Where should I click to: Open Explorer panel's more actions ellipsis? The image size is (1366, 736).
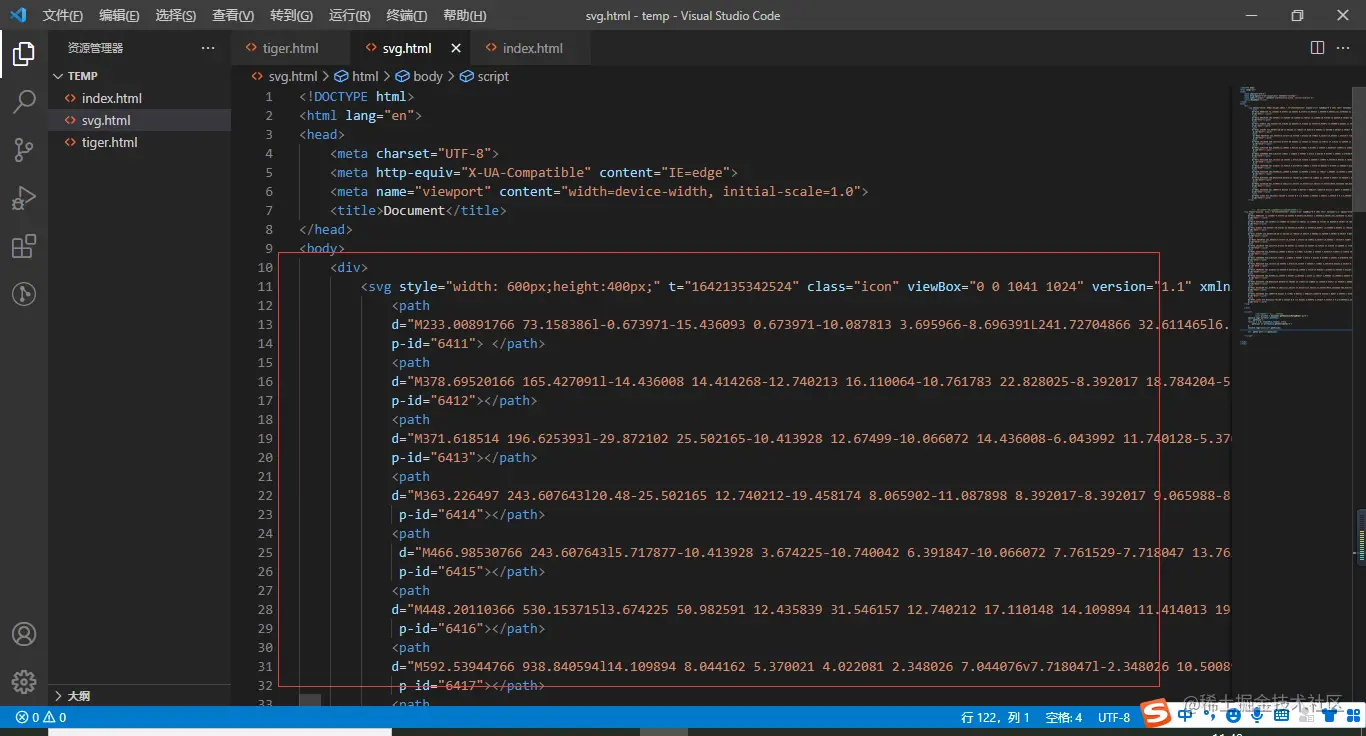[208, 48]
